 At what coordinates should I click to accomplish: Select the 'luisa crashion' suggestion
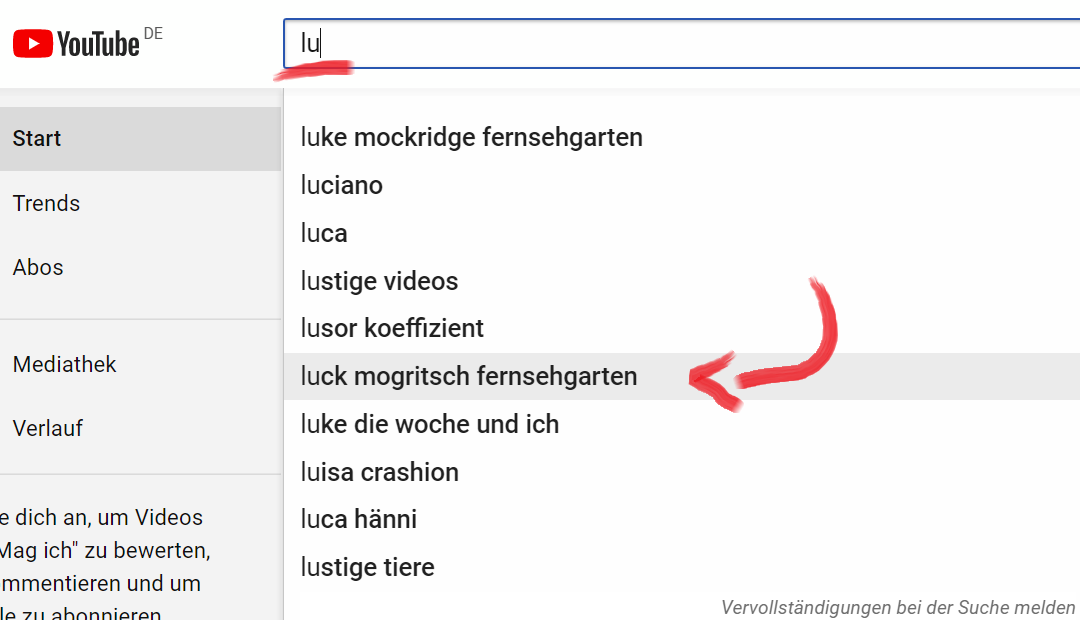tap(379, 472)
